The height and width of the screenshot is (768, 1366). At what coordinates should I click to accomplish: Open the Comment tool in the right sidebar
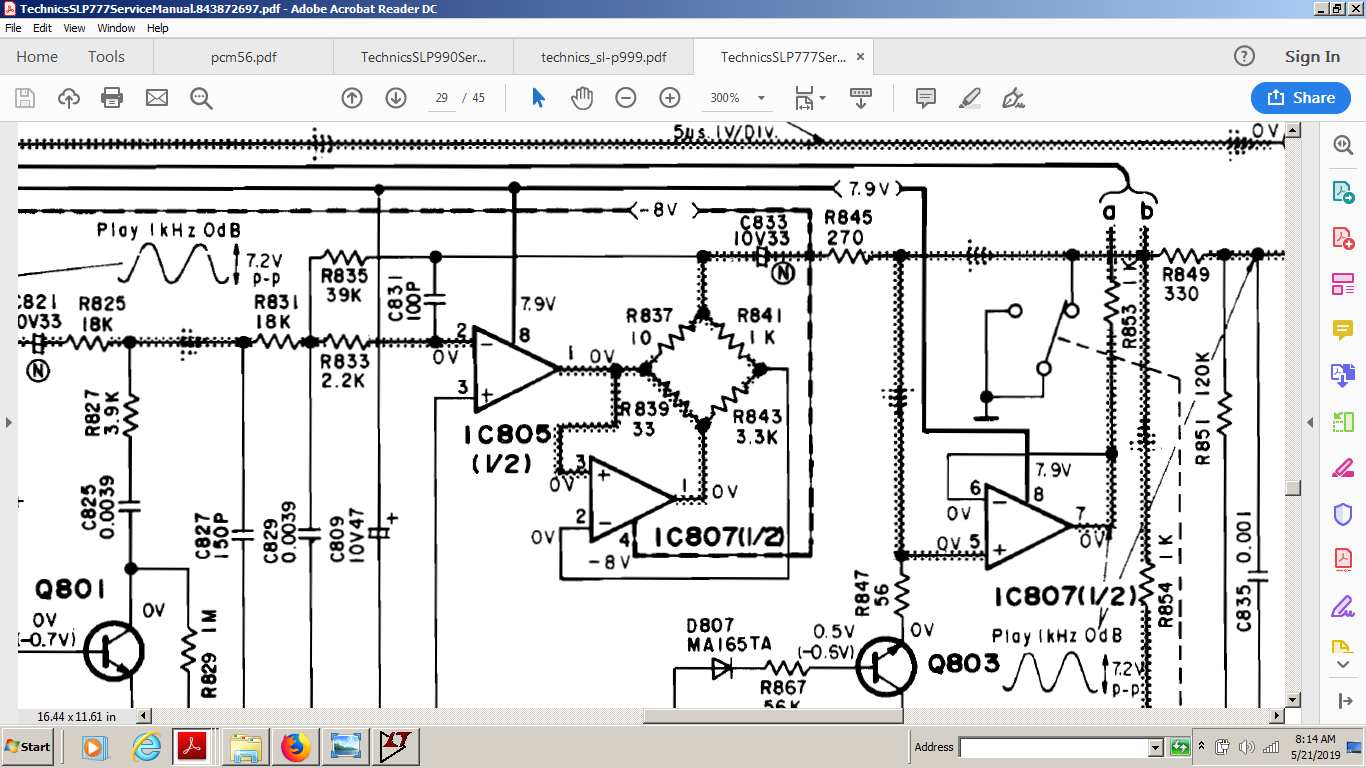(1342, 329)
